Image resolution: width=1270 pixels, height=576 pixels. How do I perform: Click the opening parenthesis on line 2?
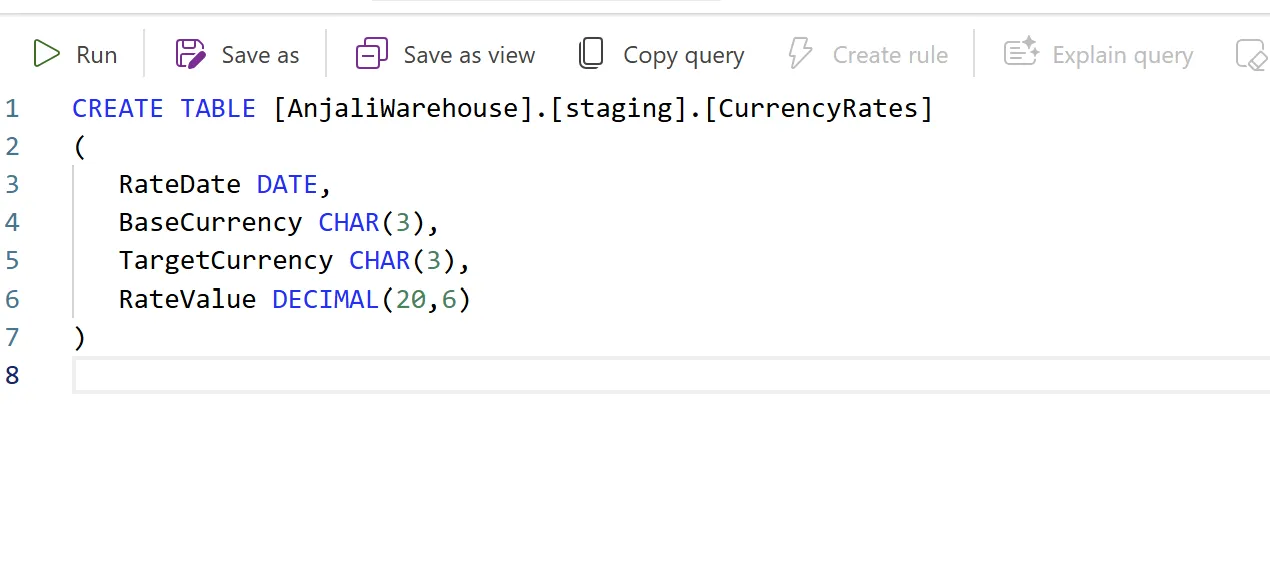(80, 147)
